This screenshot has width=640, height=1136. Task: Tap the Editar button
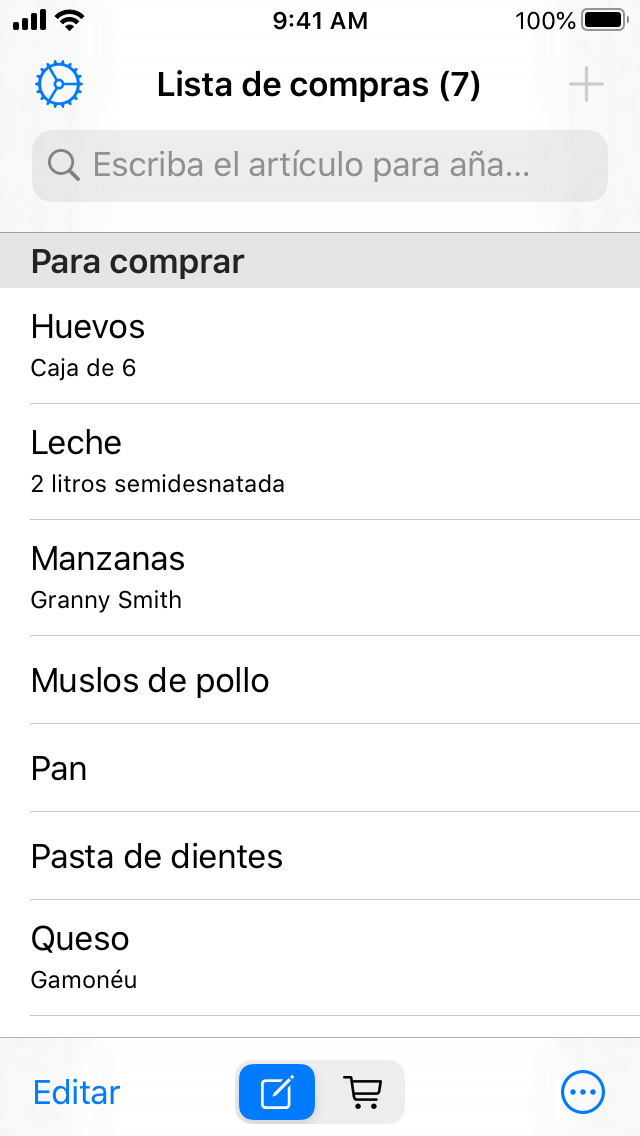tap(77, 1092)
